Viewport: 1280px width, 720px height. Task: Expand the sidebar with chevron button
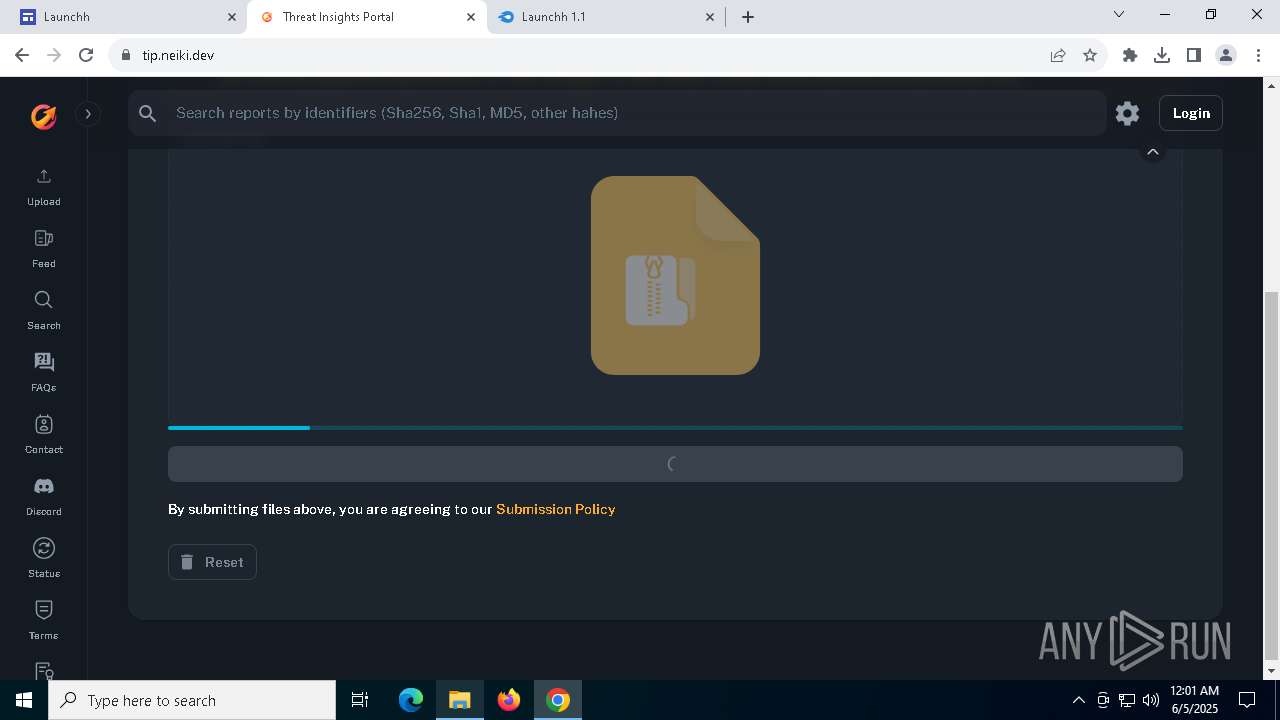click(88, 114)
